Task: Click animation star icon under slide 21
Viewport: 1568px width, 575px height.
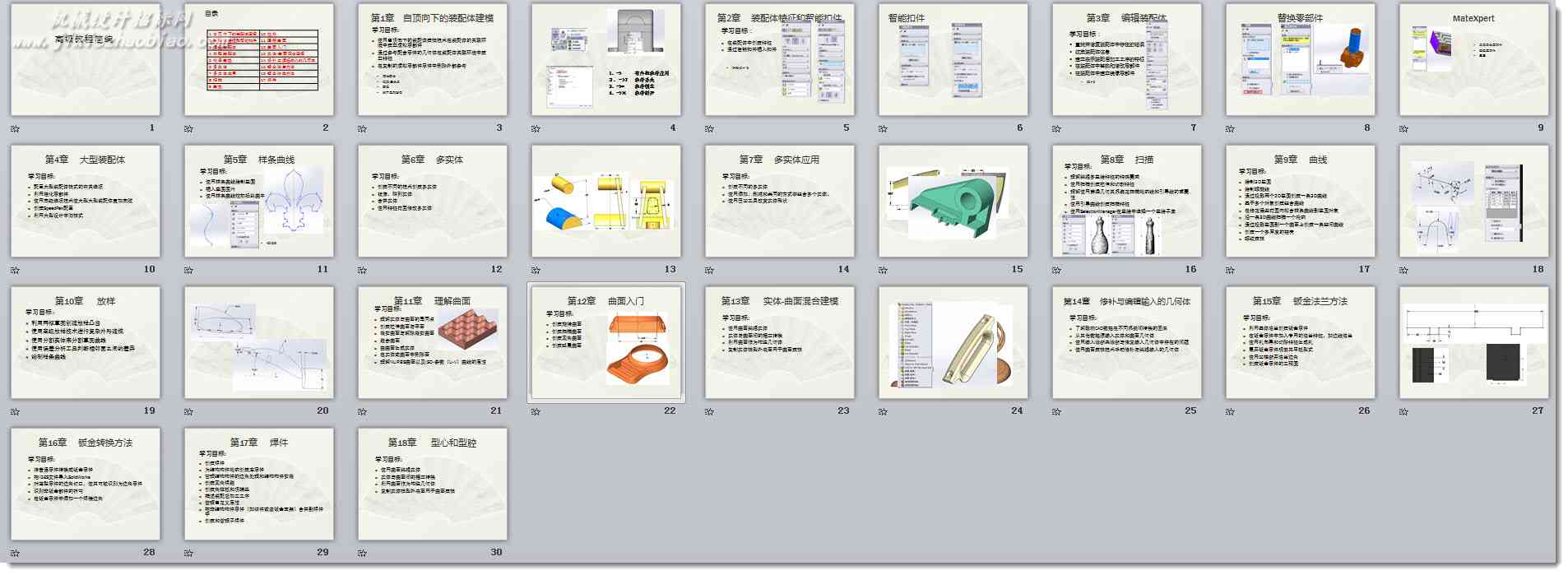Action: [x=362, y=412]
